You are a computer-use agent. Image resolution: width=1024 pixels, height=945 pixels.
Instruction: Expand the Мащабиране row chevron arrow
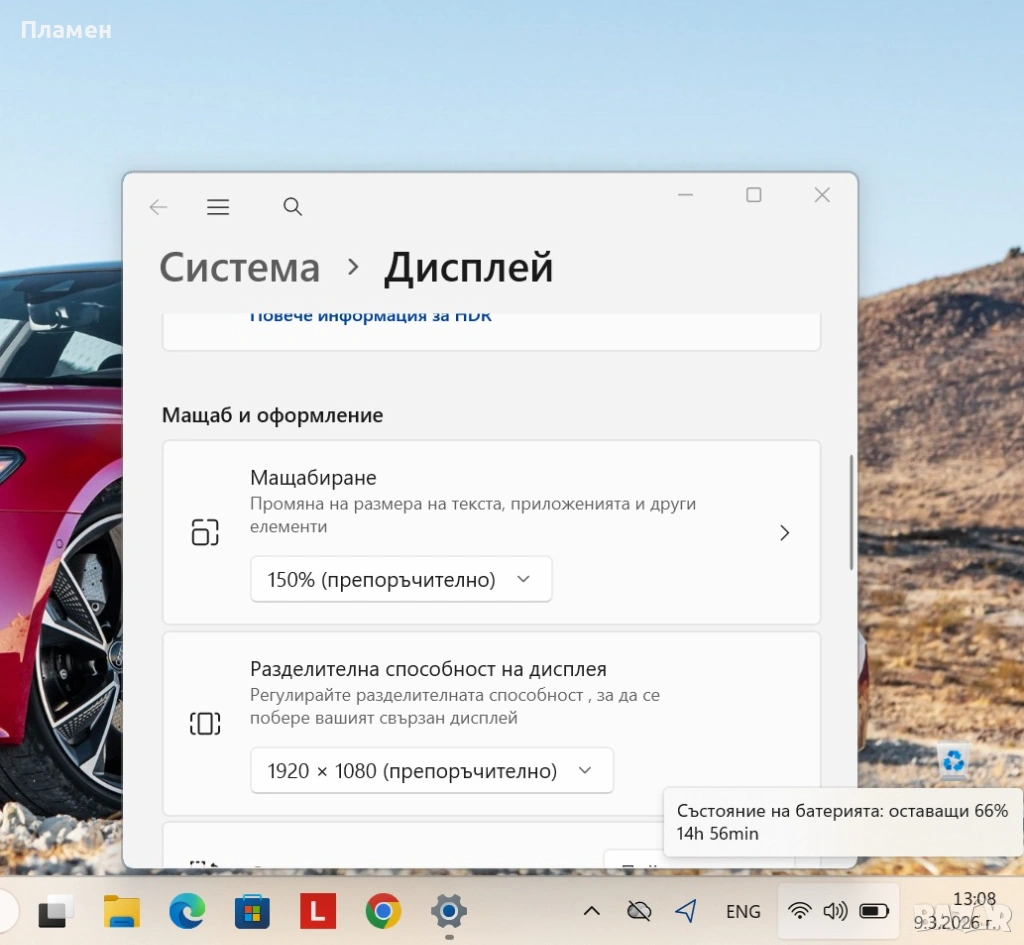pos(785,533)
